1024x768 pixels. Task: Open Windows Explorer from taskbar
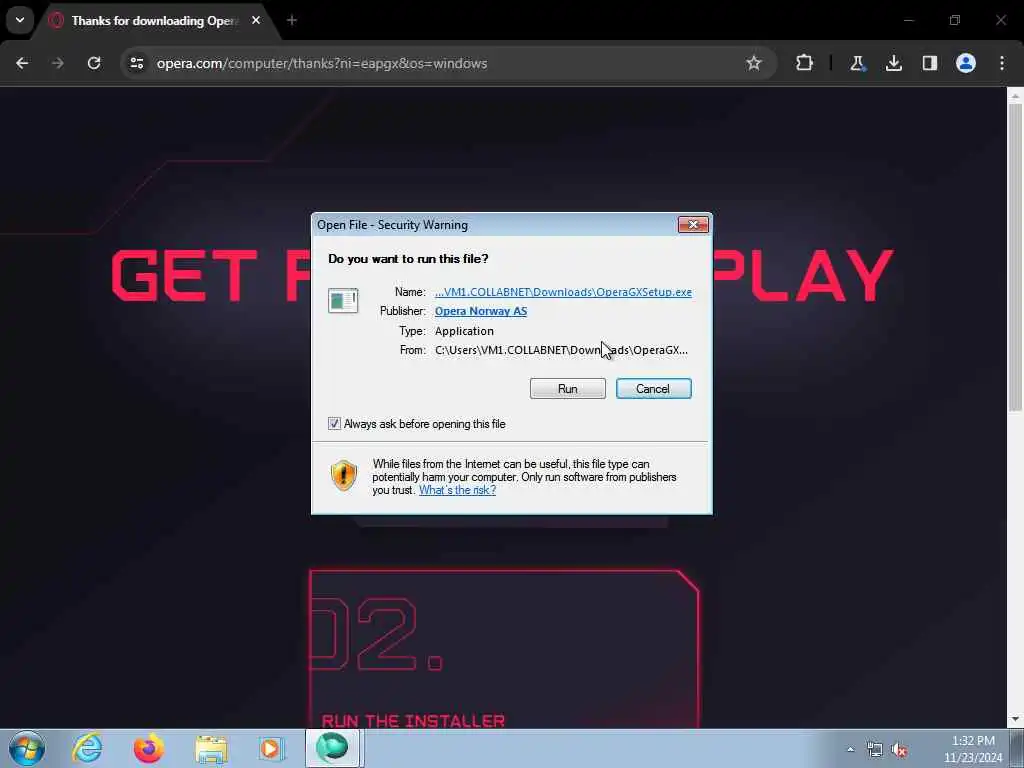(211, 748)
